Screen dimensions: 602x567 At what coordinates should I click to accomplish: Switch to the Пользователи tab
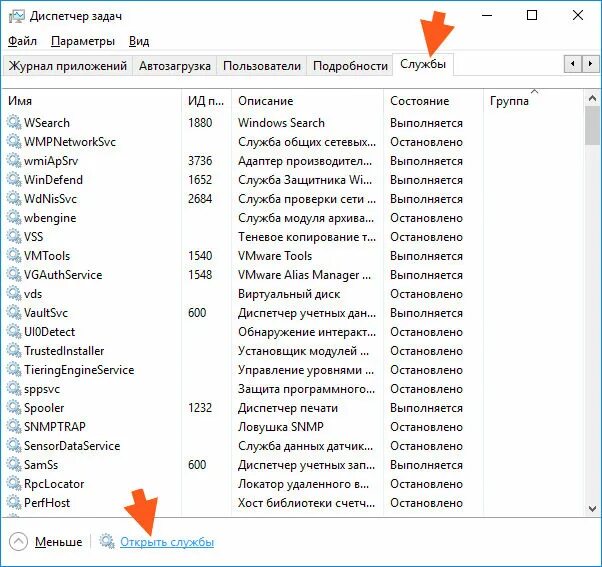pyautogui.click(x=262, y=66)
